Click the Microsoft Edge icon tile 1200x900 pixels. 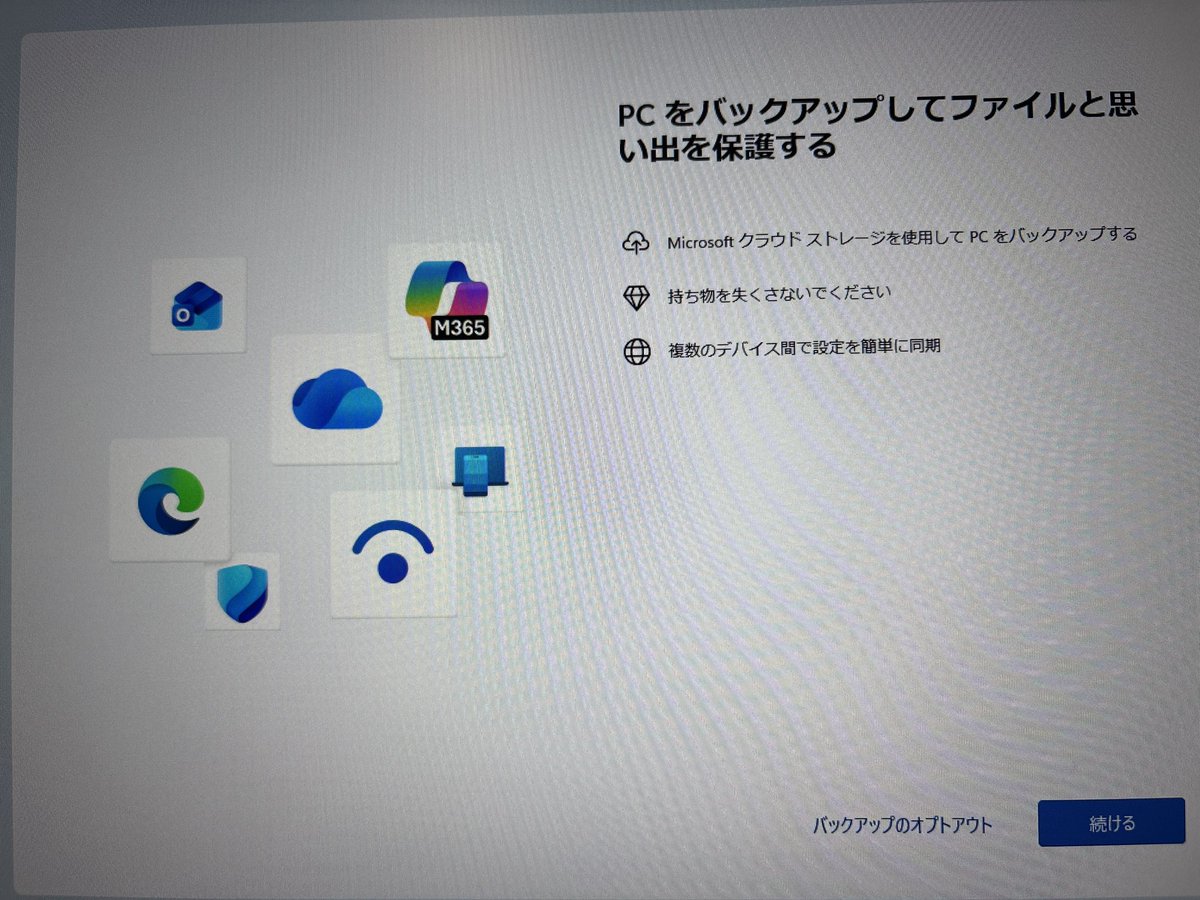(x=169, y=499)
